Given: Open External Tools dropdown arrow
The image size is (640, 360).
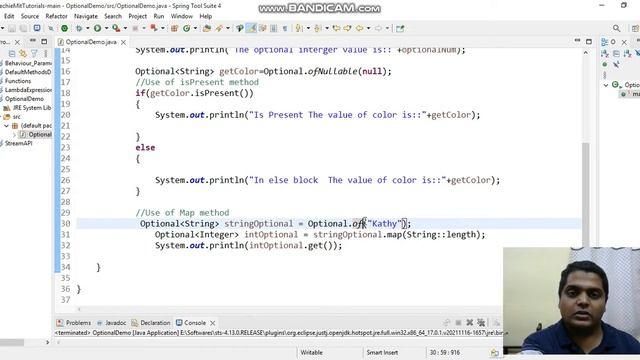Looking at the screenshot, I should point(125,28).
